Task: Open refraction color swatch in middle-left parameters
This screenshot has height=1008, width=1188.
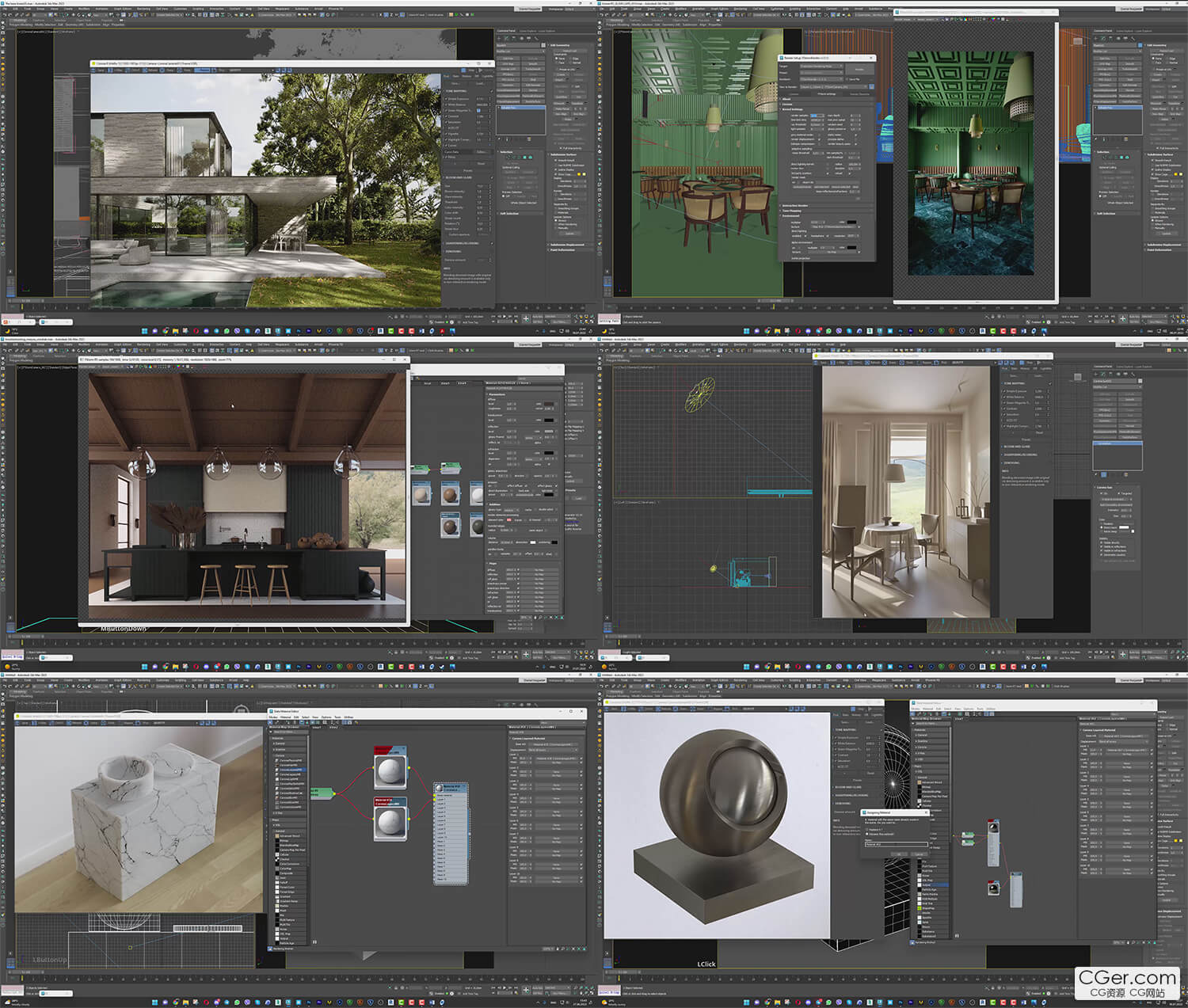Action: tap(549, 453)
